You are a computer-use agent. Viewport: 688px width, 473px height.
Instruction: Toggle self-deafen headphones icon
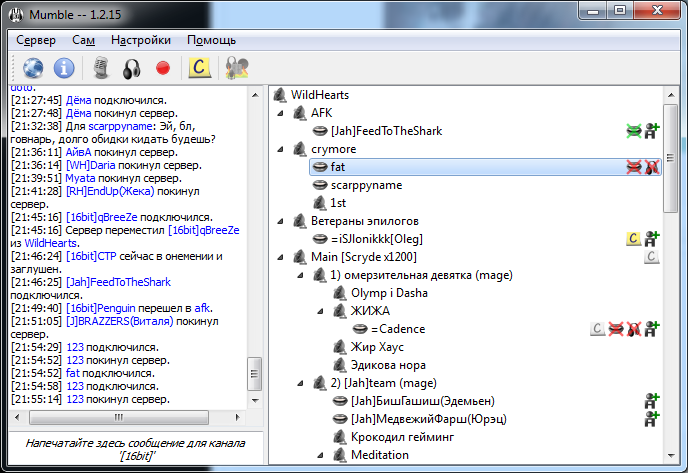tap(132, 68)
